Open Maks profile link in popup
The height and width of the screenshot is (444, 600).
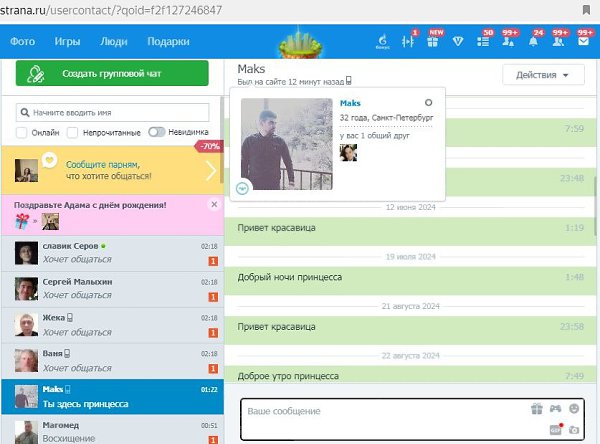(x=350, y=103)
